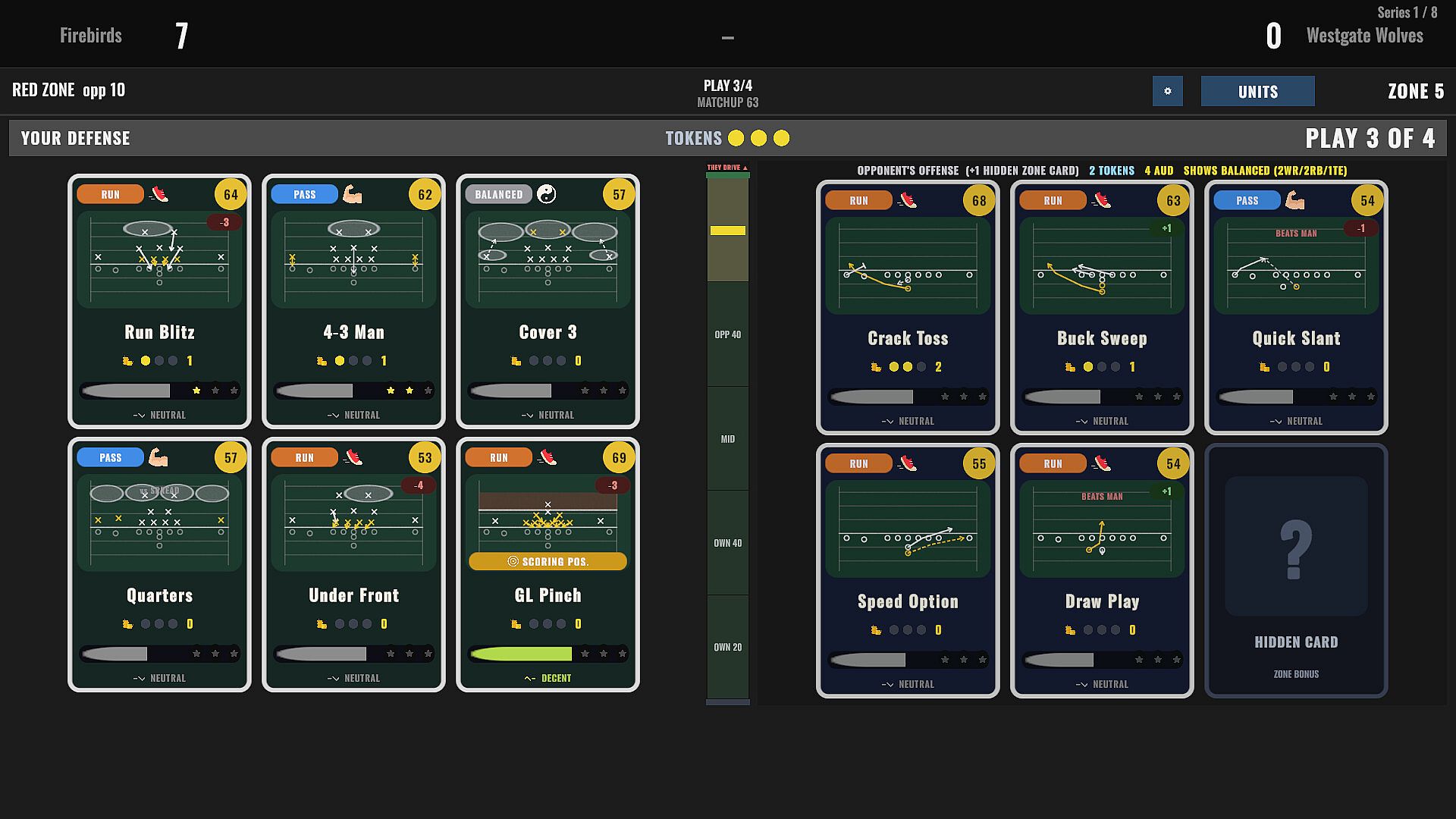Click the Series 1 / 8 text
Screen dimensions: 1456x819
pos(1407,12)
